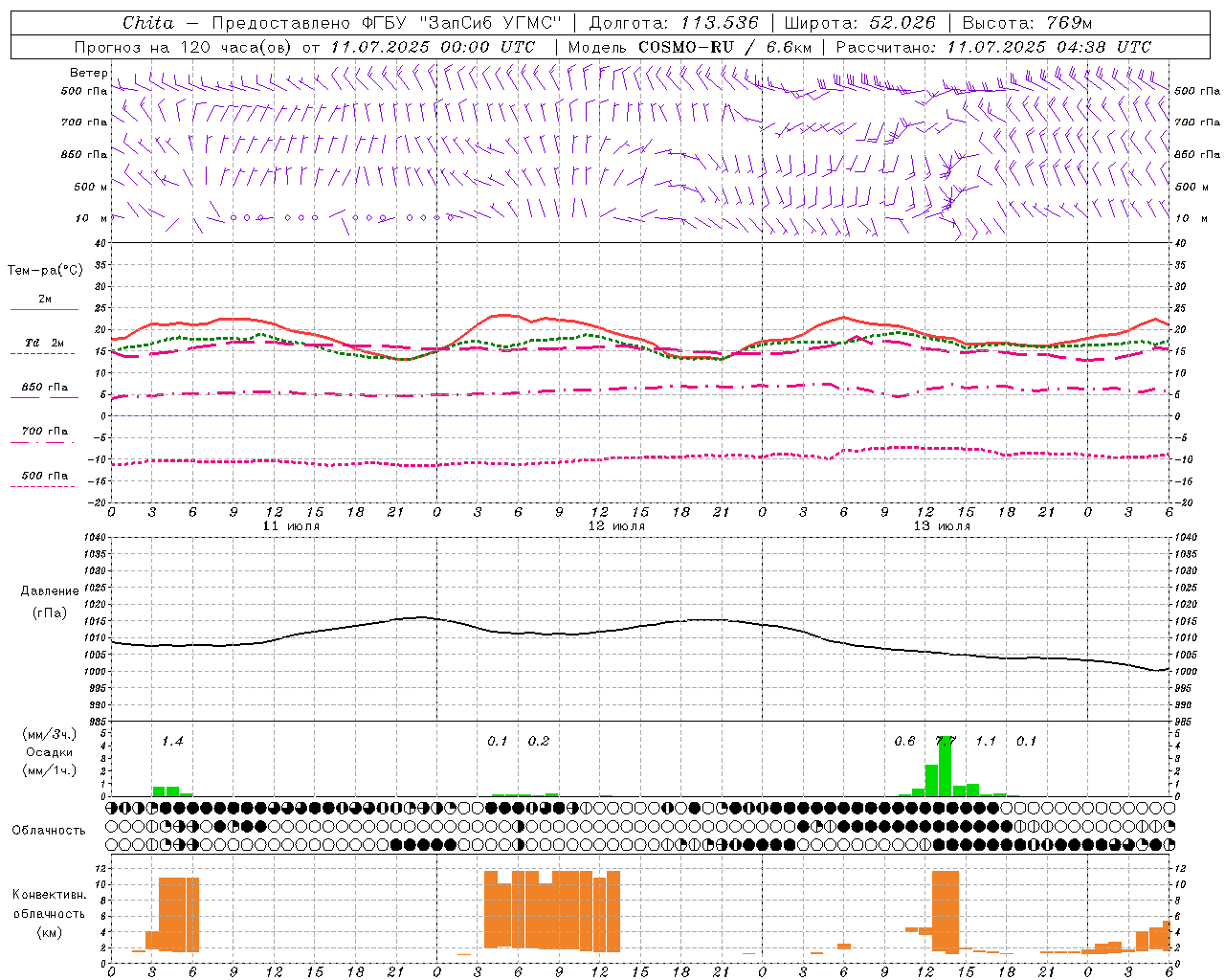Viewport: 1225px width, 980px height.
Task: Click the provider text 'Предоставлено ФГБУ "ЗапСиб УГМС"'
Action: pos(386,23)
